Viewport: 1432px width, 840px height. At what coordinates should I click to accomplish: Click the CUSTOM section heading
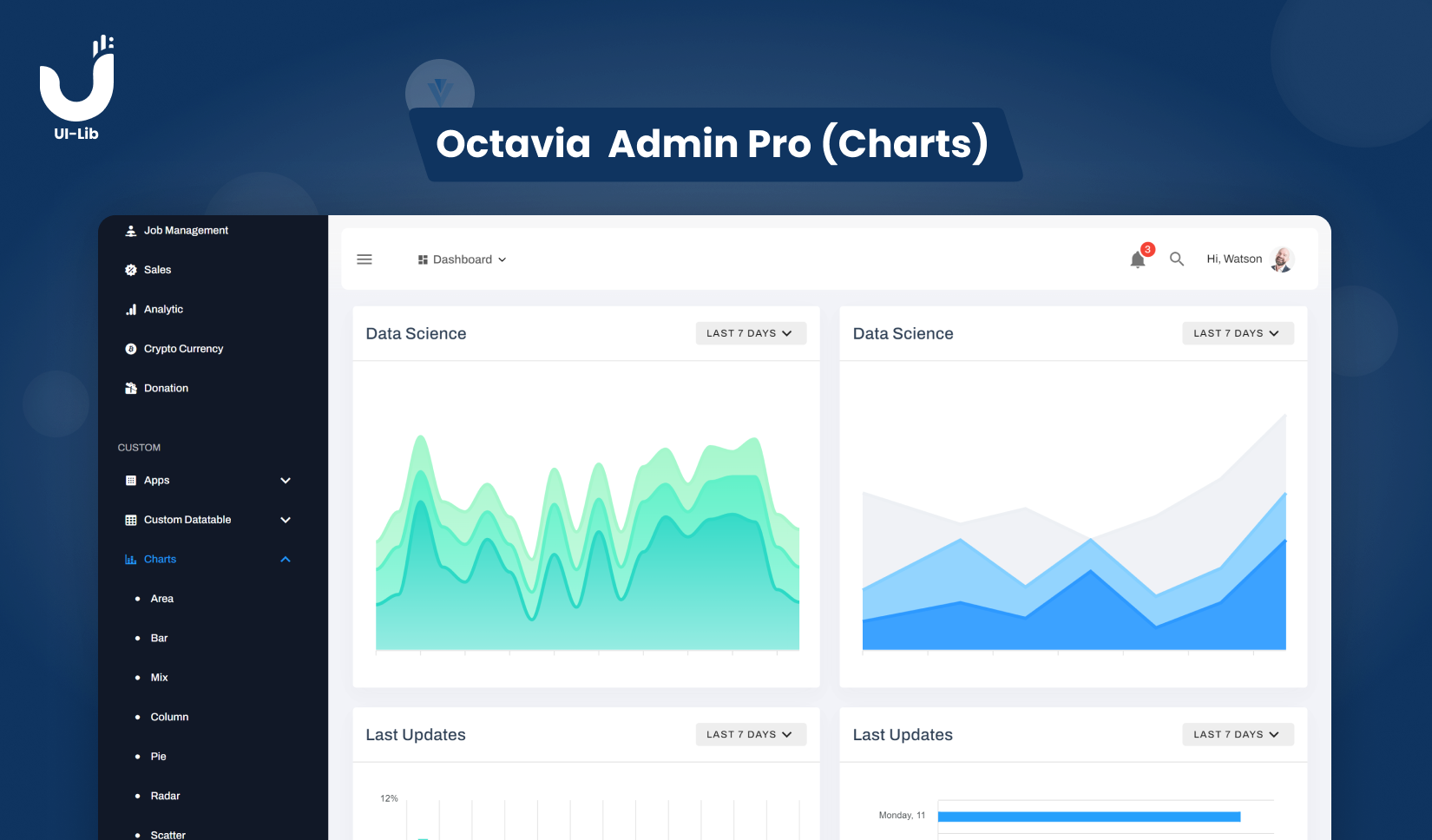[x=139, y=448]
